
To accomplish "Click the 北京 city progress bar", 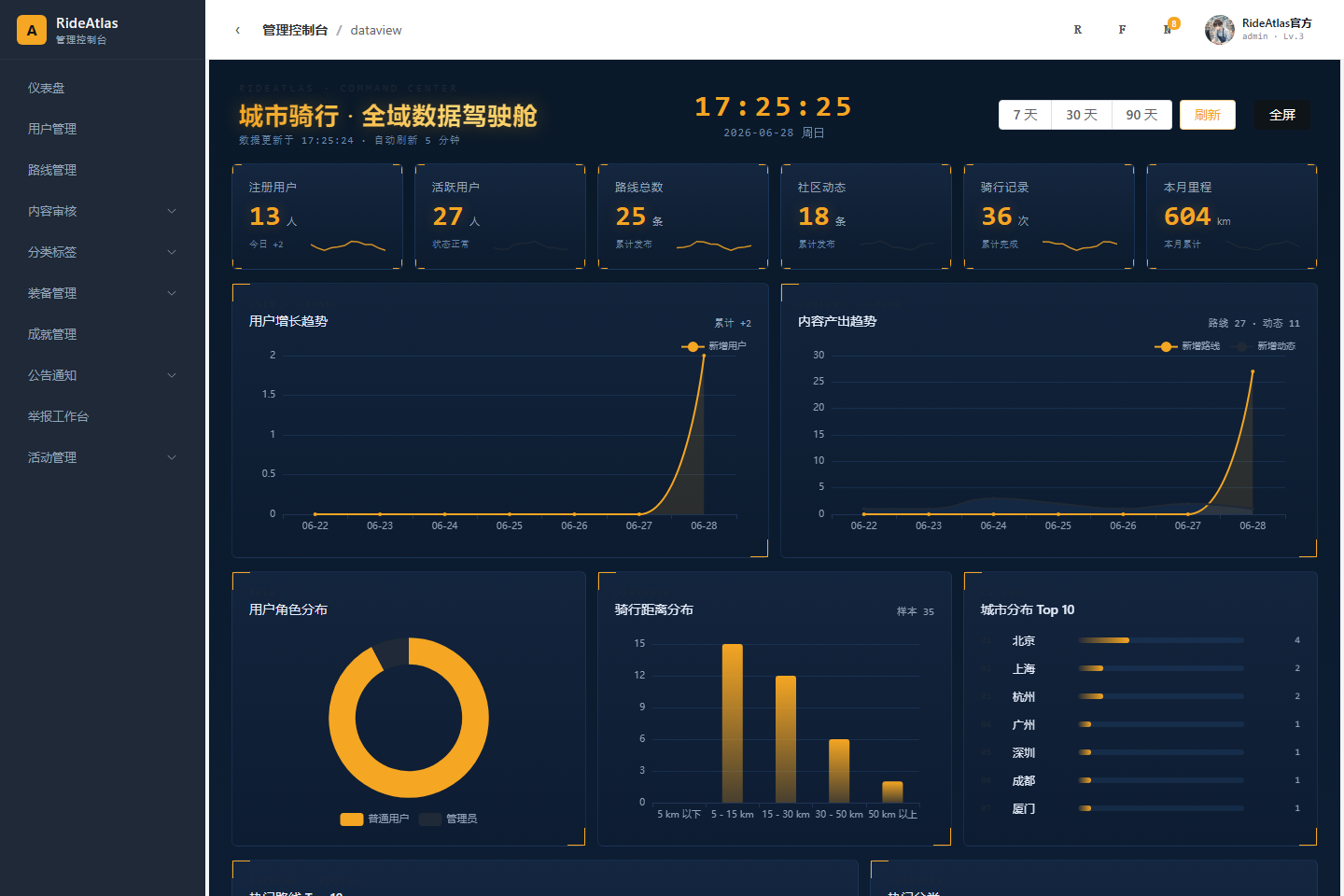I will coord(1161,640).
